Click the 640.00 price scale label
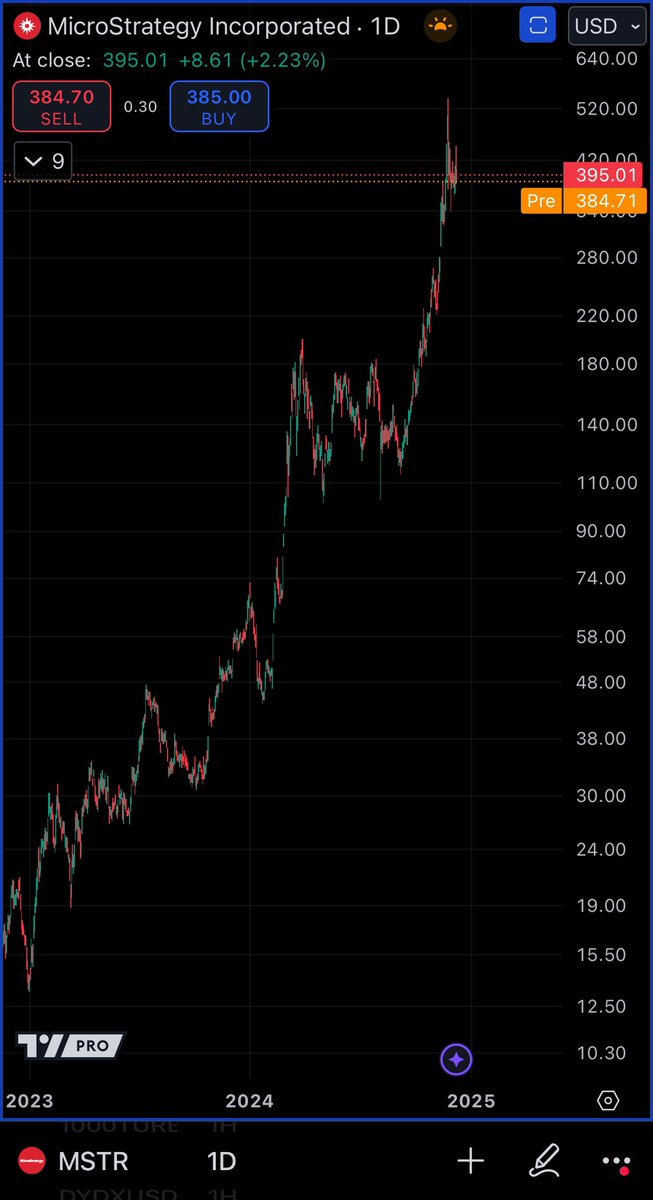This screenshot has height=1200, width=653. click(607, 59)
